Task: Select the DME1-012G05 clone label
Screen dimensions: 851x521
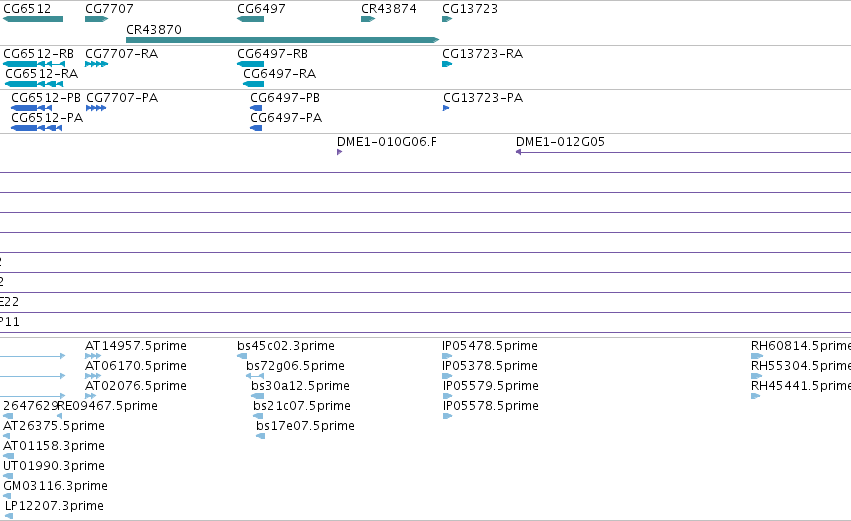Action: coord(560,142)
